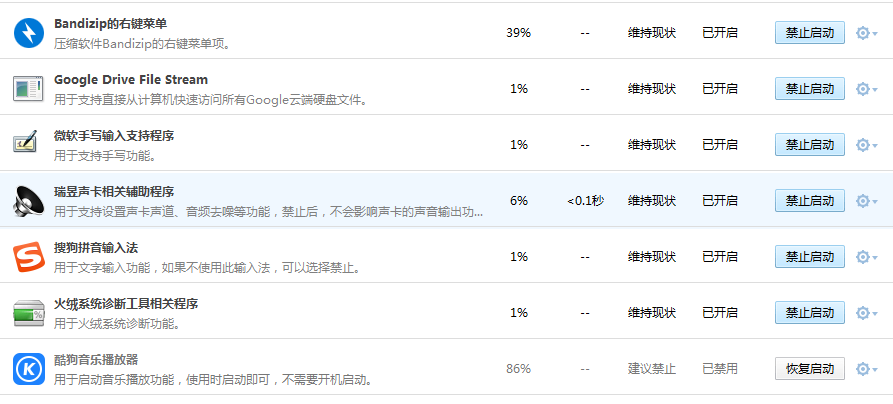The height and width of the screenshot is (404, 893).
Task: Select the 瑞昱声卡相关辅助程序 title text
Action: [114, 191]
